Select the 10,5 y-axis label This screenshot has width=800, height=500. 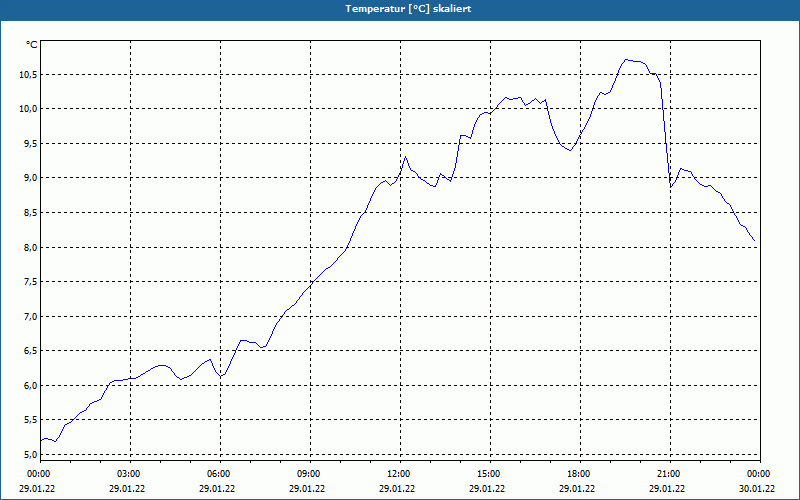(28, 74)
